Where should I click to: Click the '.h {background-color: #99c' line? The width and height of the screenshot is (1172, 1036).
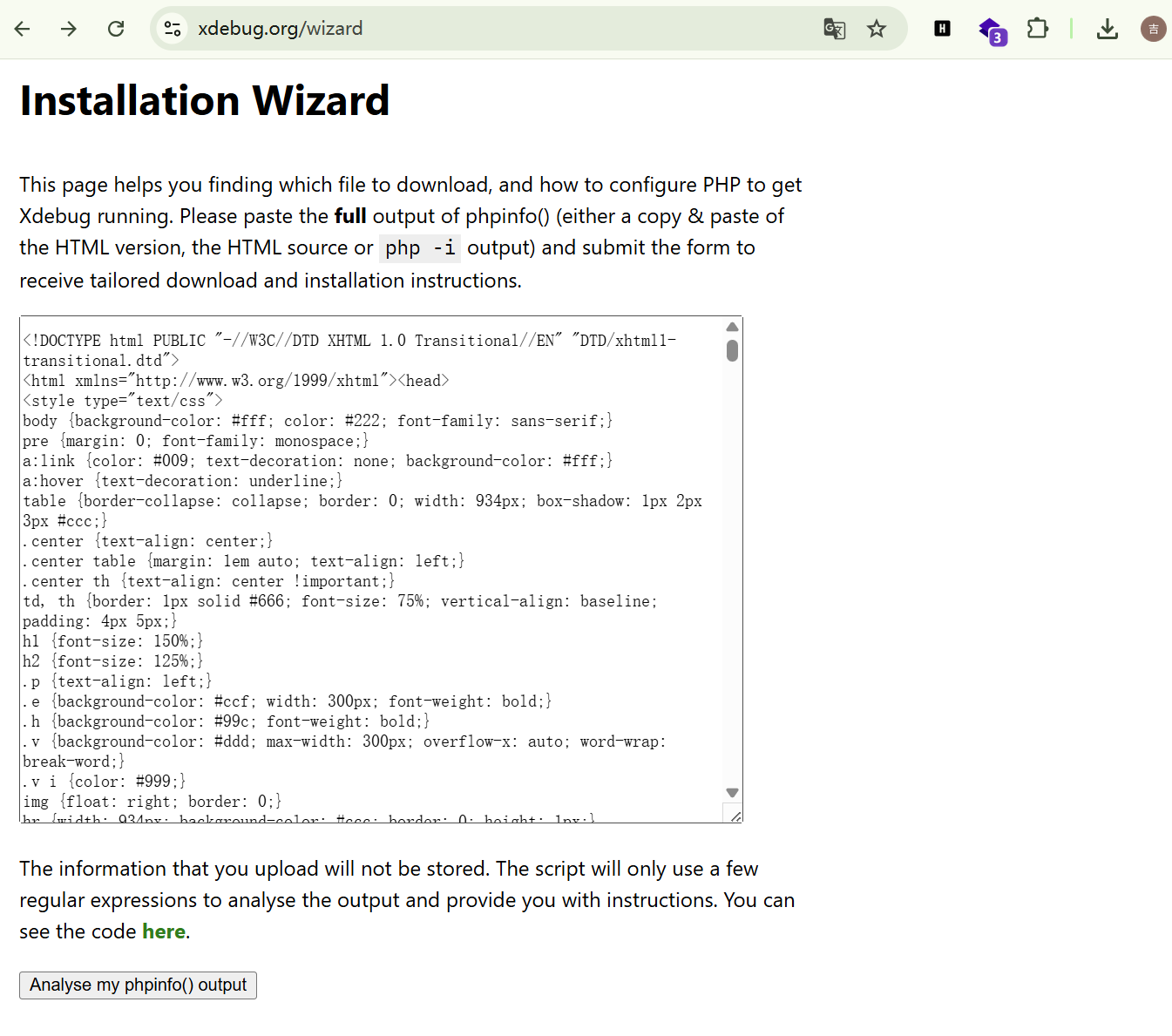click(227, 721)
